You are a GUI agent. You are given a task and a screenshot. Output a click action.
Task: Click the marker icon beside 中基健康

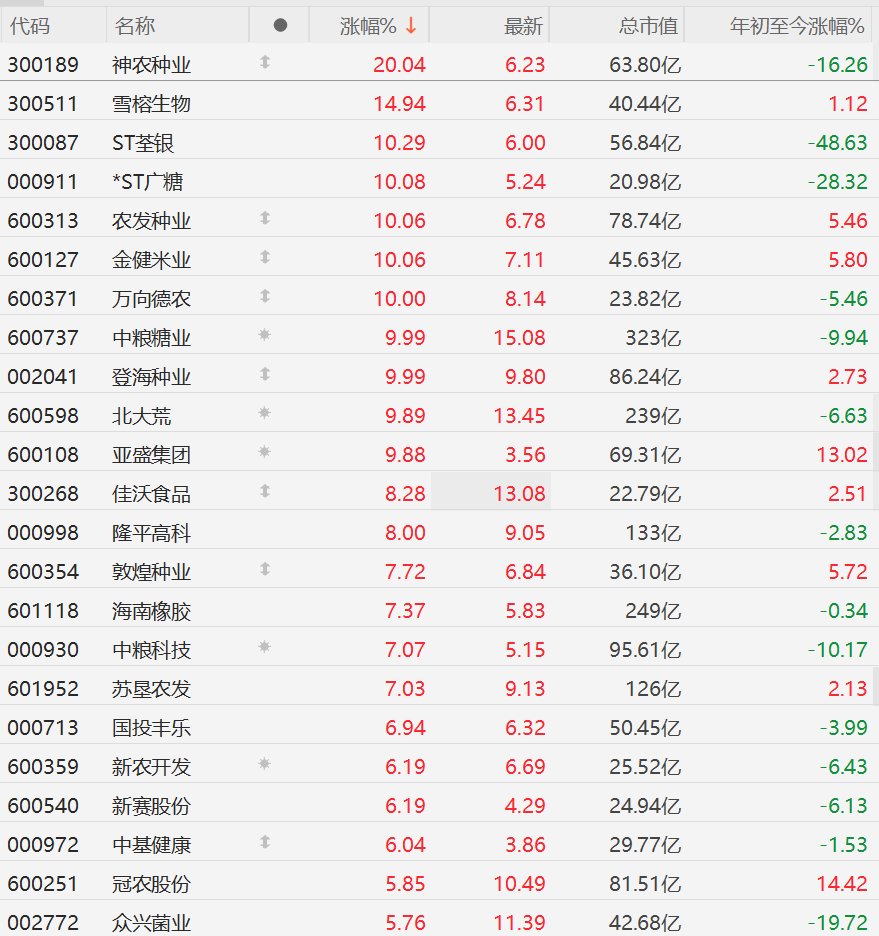265,842
